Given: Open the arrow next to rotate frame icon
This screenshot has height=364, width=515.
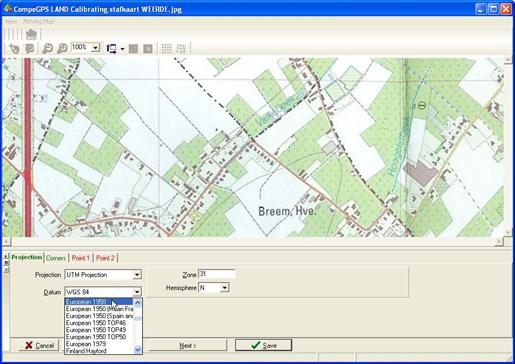Looking at the screenshot, I should click(x=122, y=49).
